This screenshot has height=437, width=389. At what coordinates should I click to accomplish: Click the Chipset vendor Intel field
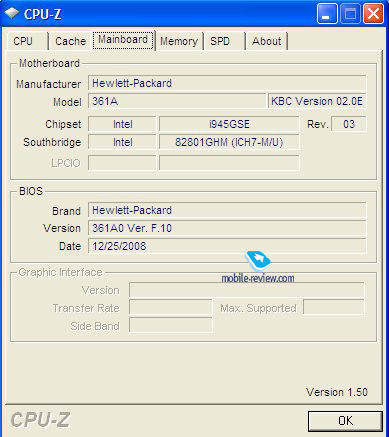click(122, 124)
